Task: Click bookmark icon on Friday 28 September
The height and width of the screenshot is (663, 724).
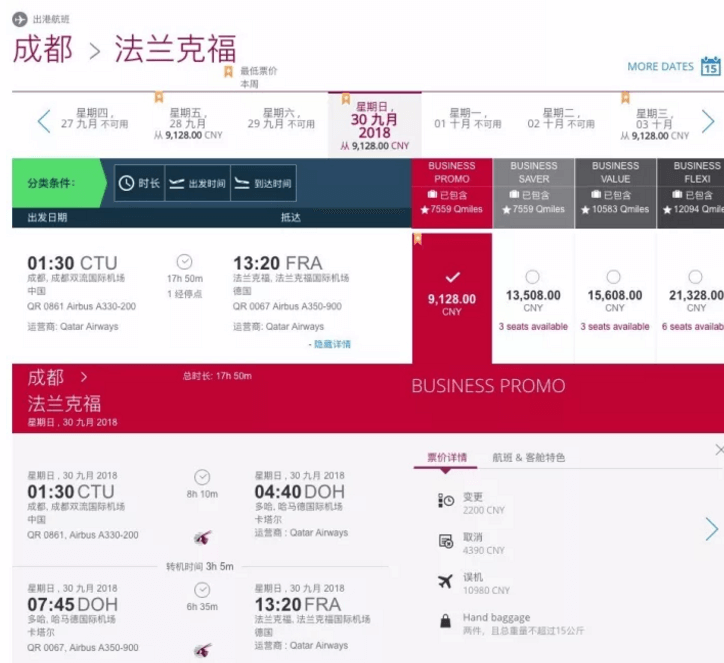Action: coord(159,97)
